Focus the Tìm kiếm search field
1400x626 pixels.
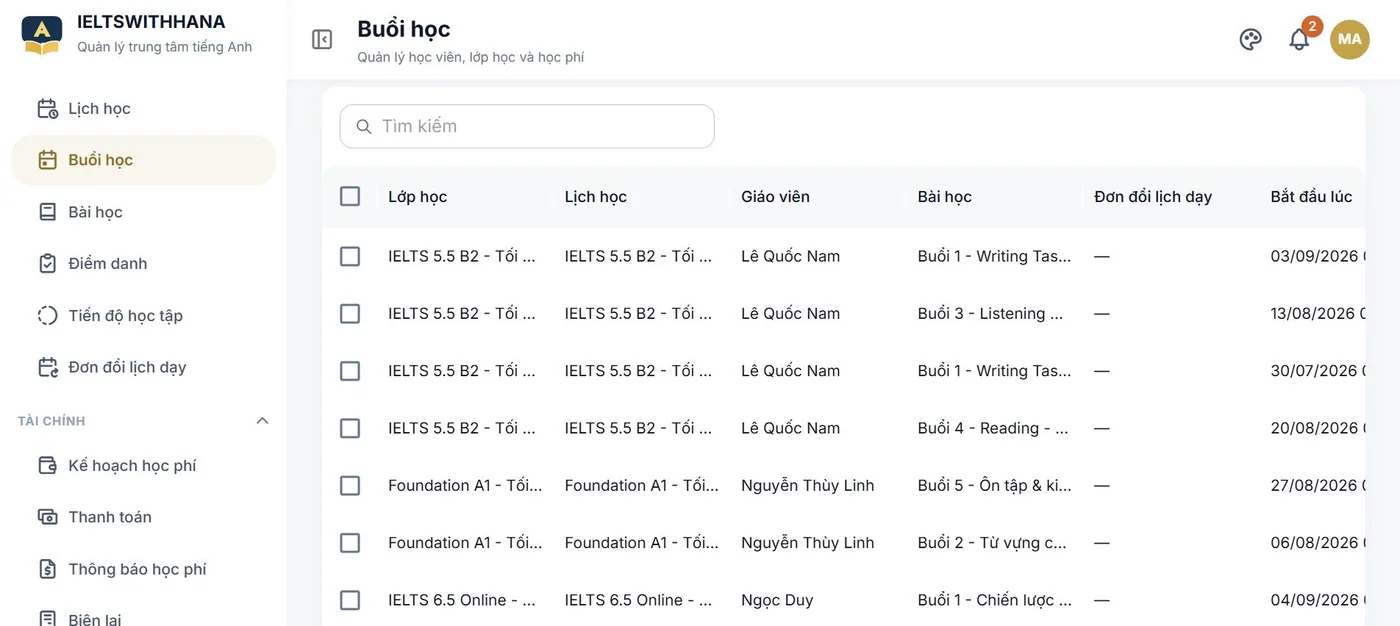point(527,127)
